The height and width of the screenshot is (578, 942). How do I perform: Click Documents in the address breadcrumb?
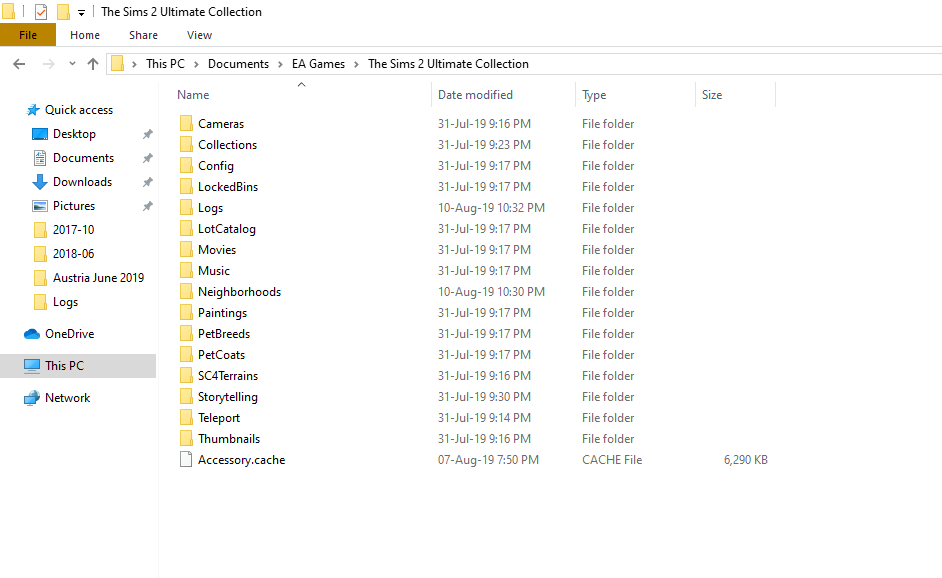pyautogui.click(x=238, y=64)
